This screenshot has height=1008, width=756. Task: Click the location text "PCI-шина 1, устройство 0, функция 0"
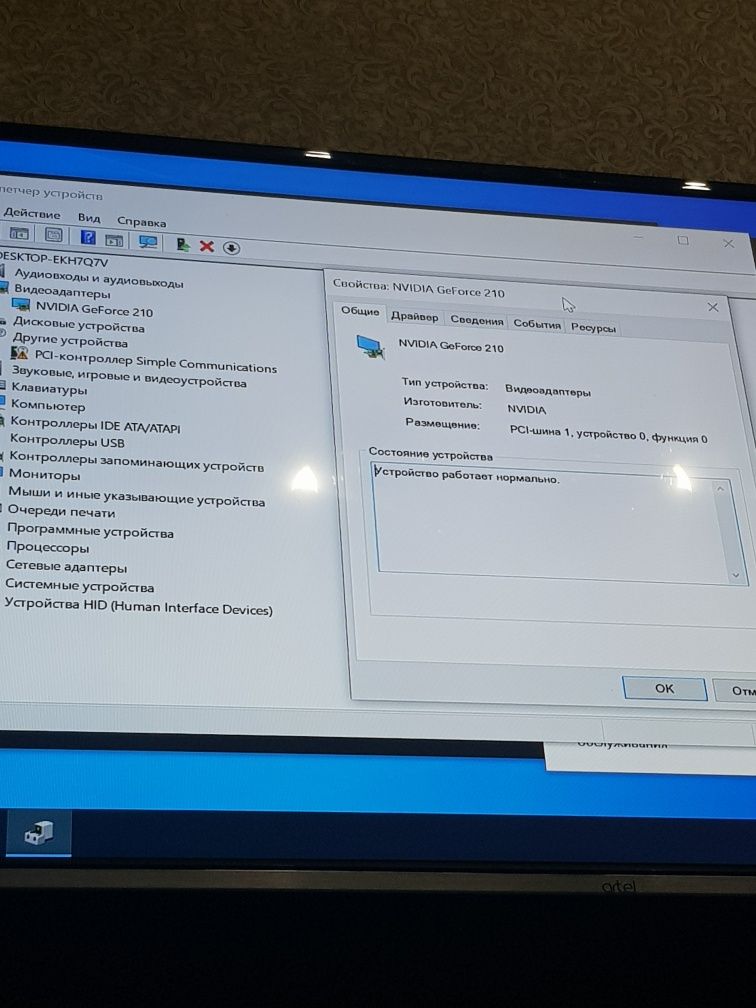tap(609, 433)
